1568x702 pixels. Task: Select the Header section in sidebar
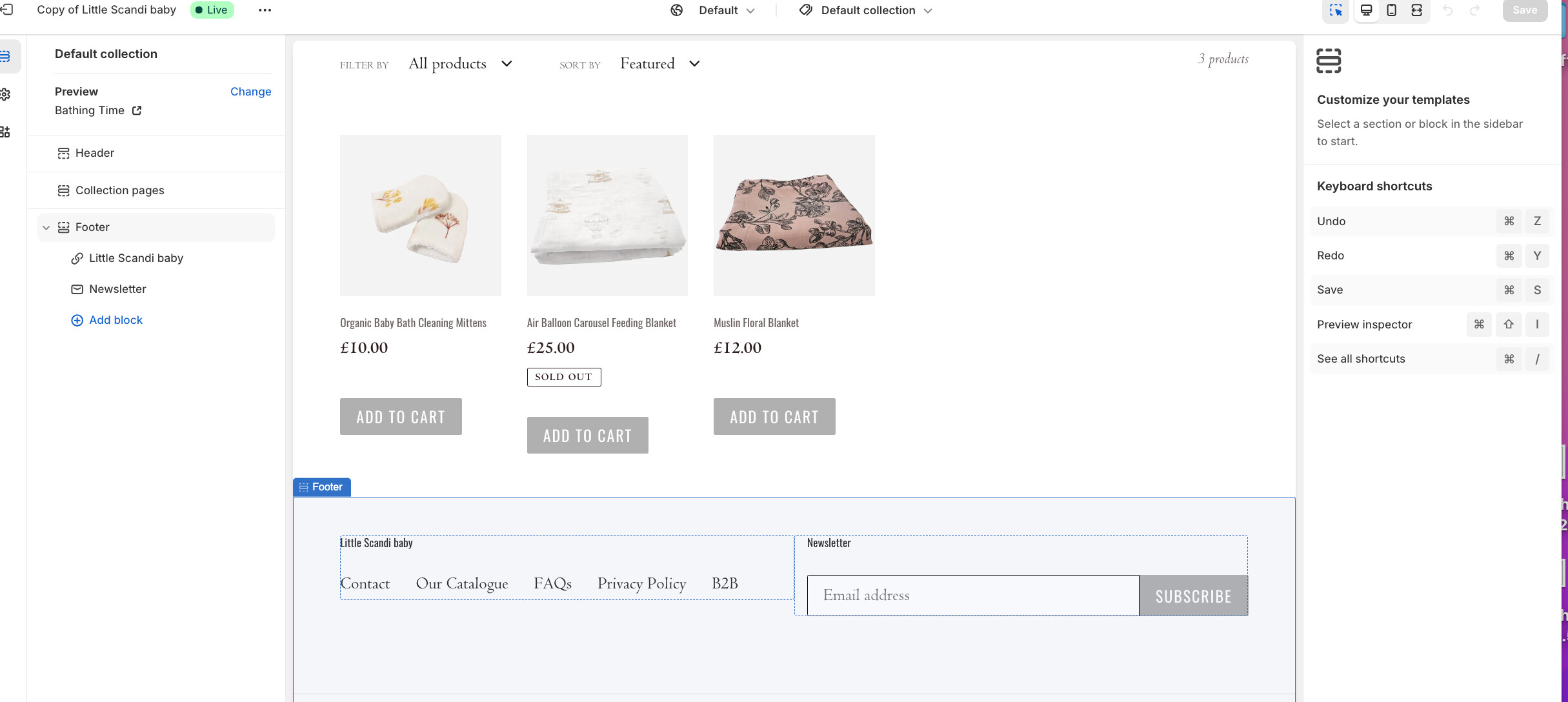click(x=95, y=153)
